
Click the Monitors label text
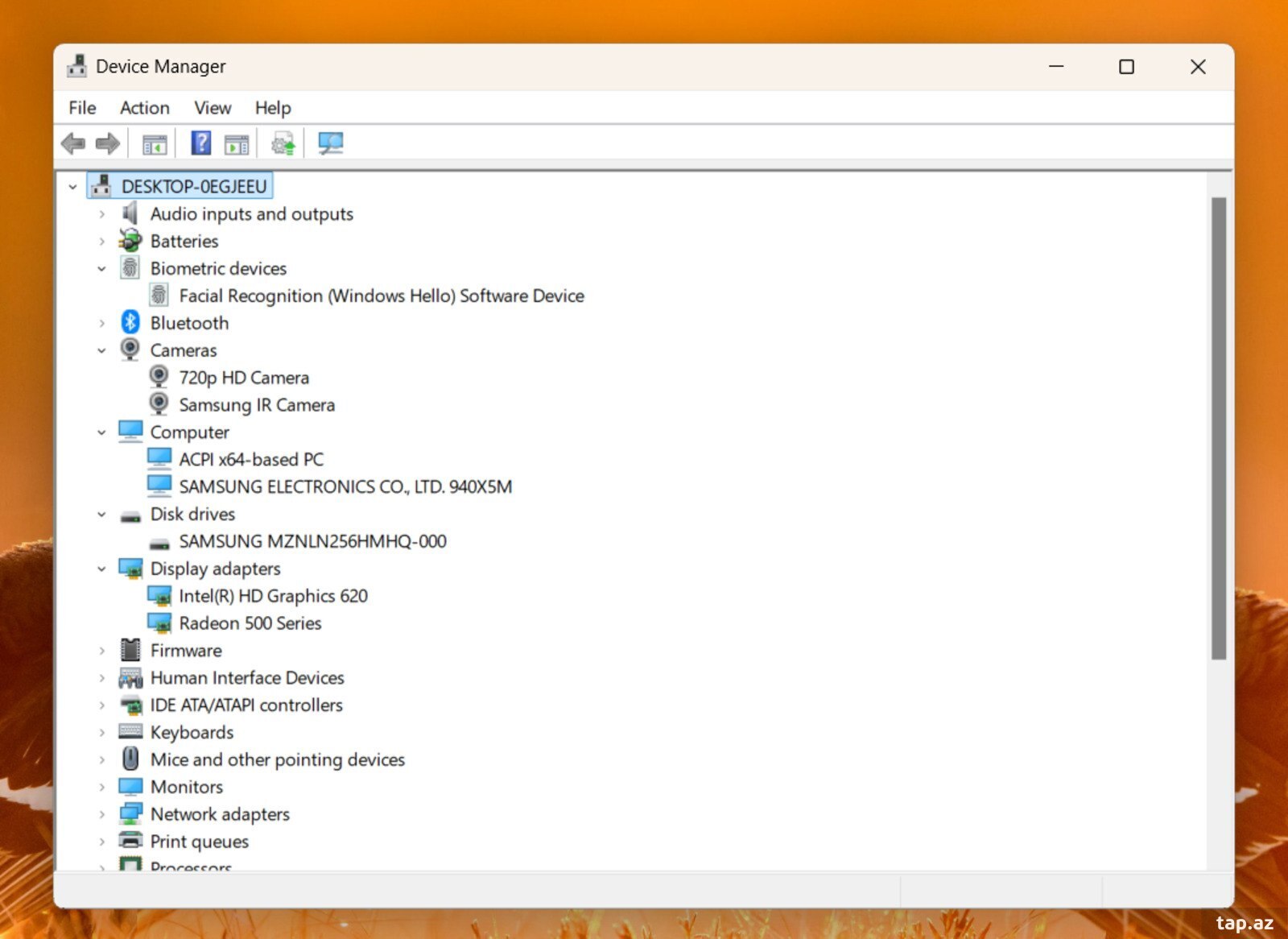[x=187, y=787]
